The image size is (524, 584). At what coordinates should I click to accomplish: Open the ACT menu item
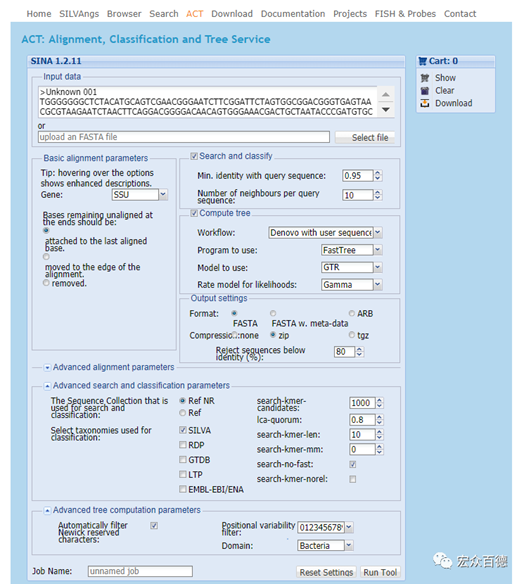[x=195, y=14]
